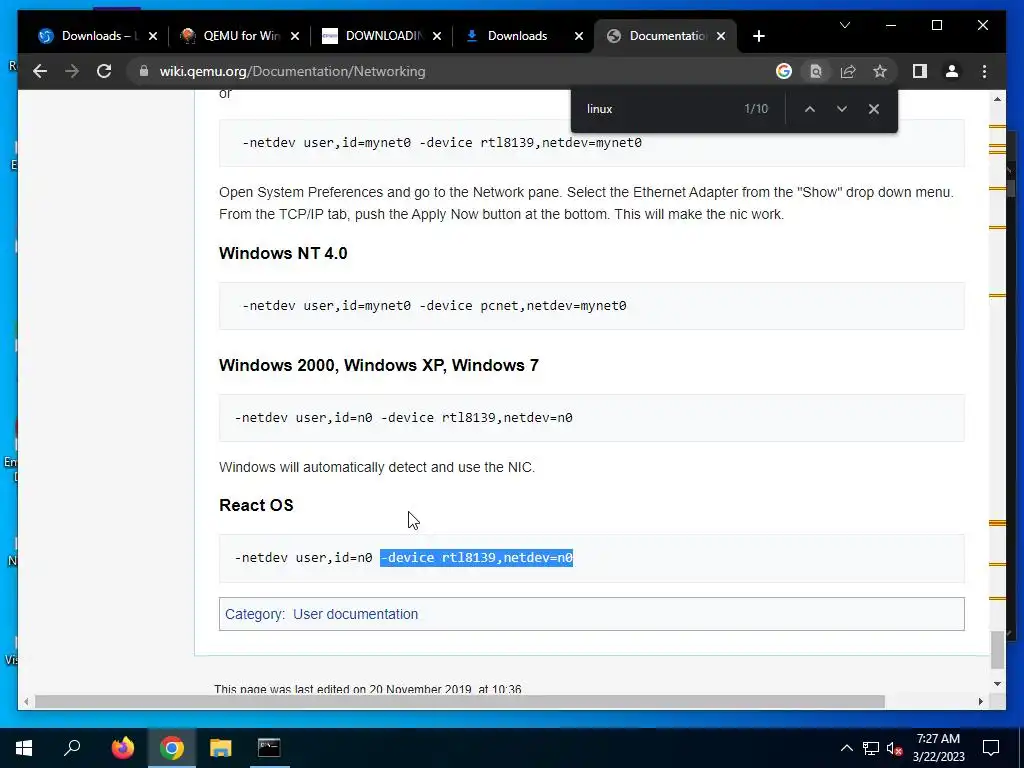Screen dimensions: 1024x768
Task: Click 'Windows will automatically detect and use the NIC.'
Action: [x=377, y=468]
